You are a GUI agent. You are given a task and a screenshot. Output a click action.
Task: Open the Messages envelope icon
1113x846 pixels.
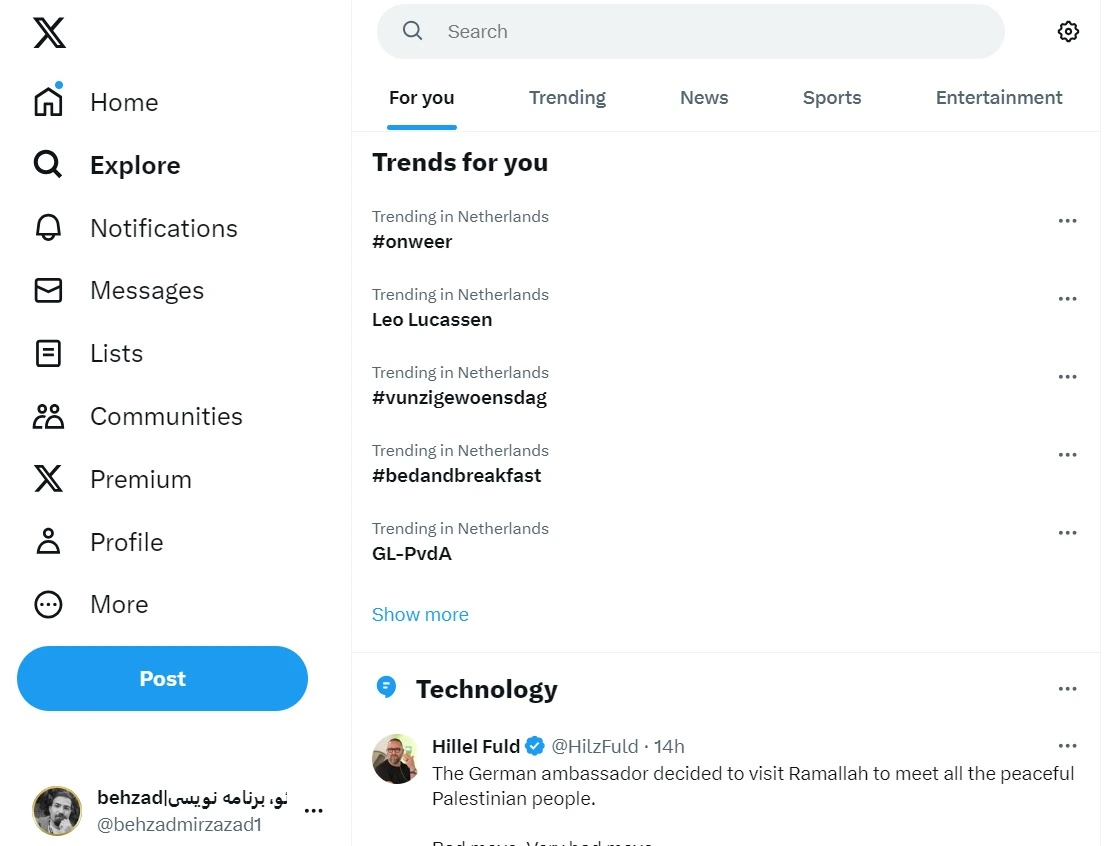point(47,290)
